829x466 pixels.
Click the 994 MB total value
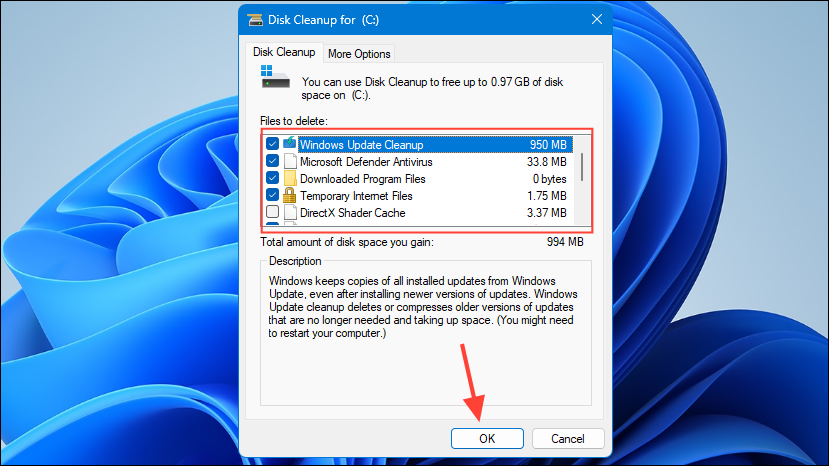pyautogui.click(x=565, y=242)
